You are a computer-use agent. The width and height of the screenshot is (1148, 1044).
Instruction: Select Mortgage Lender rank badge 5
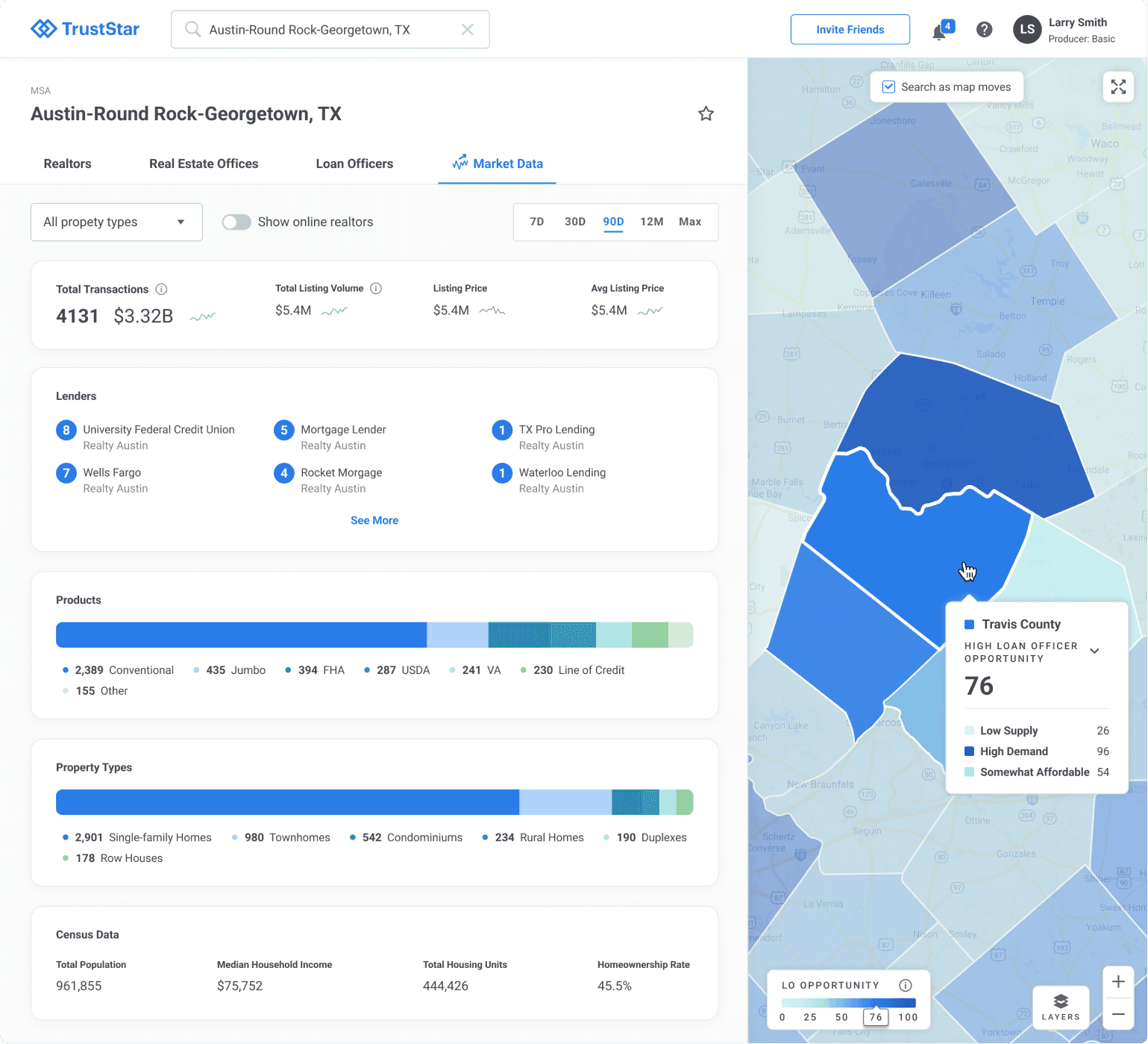pos(284,430)
